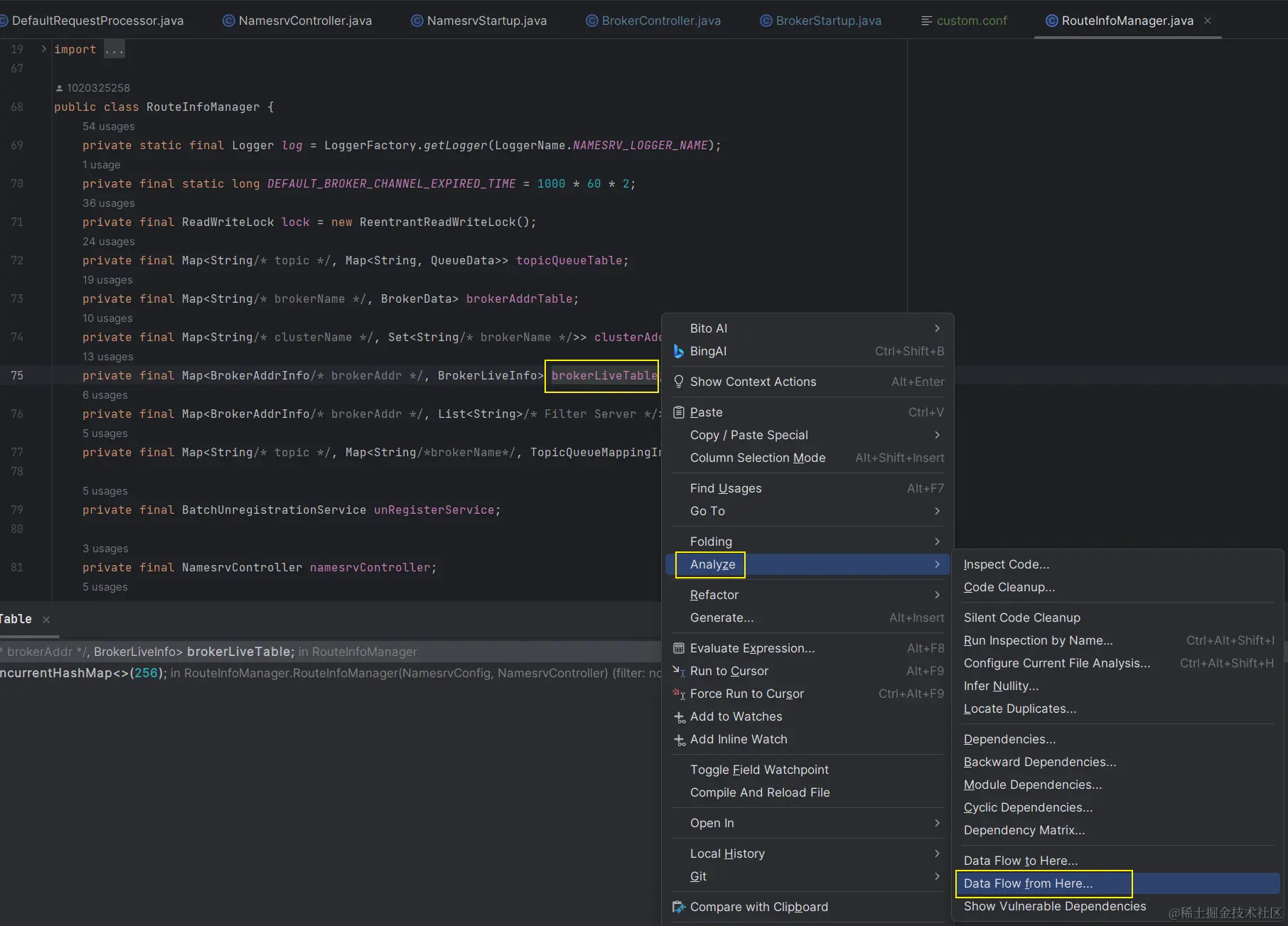
Task: Select Toggle Field Watchpoint
Action: (808, 770)
